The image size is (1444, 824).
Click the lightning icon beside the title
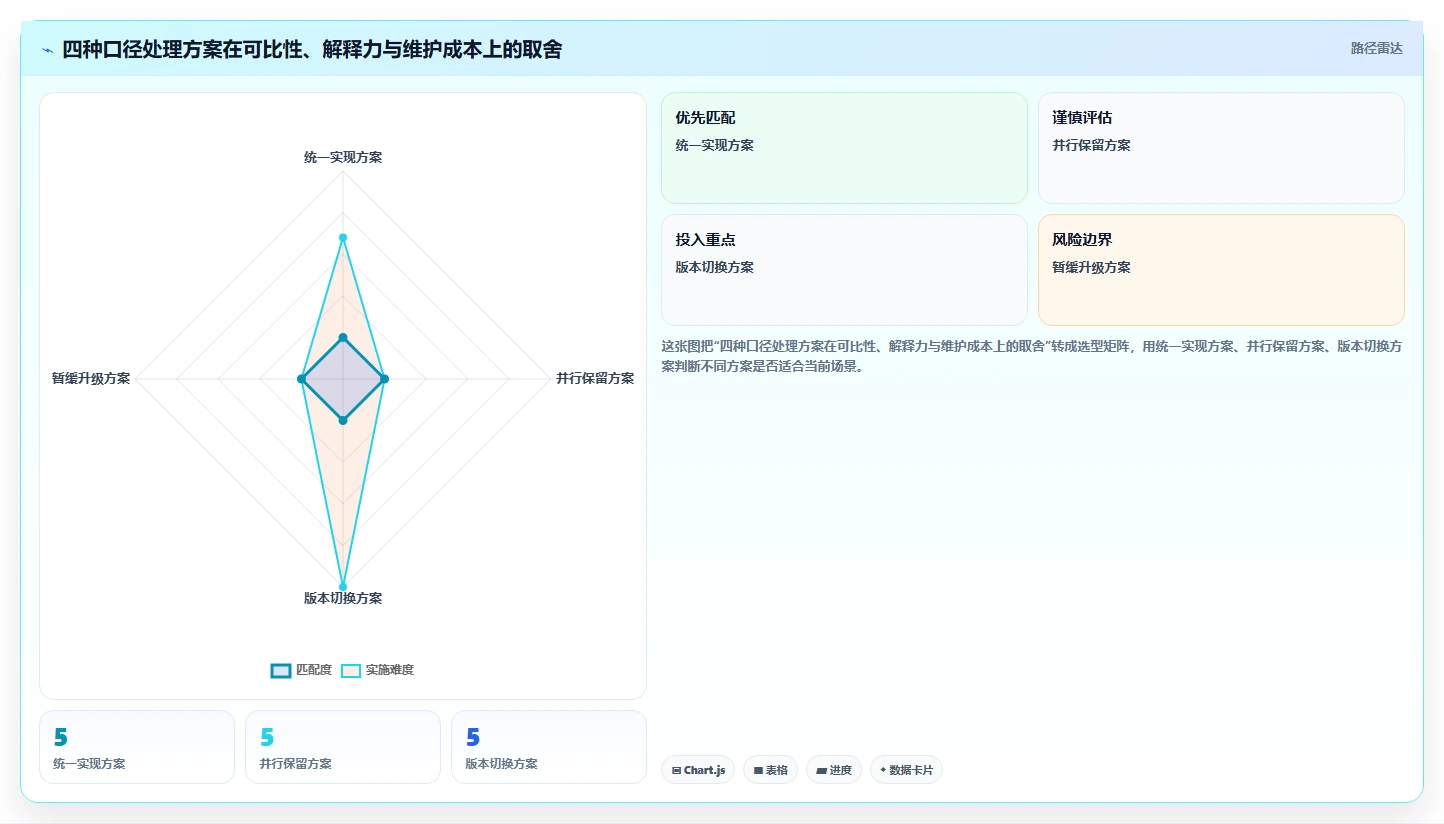point(47,50)
